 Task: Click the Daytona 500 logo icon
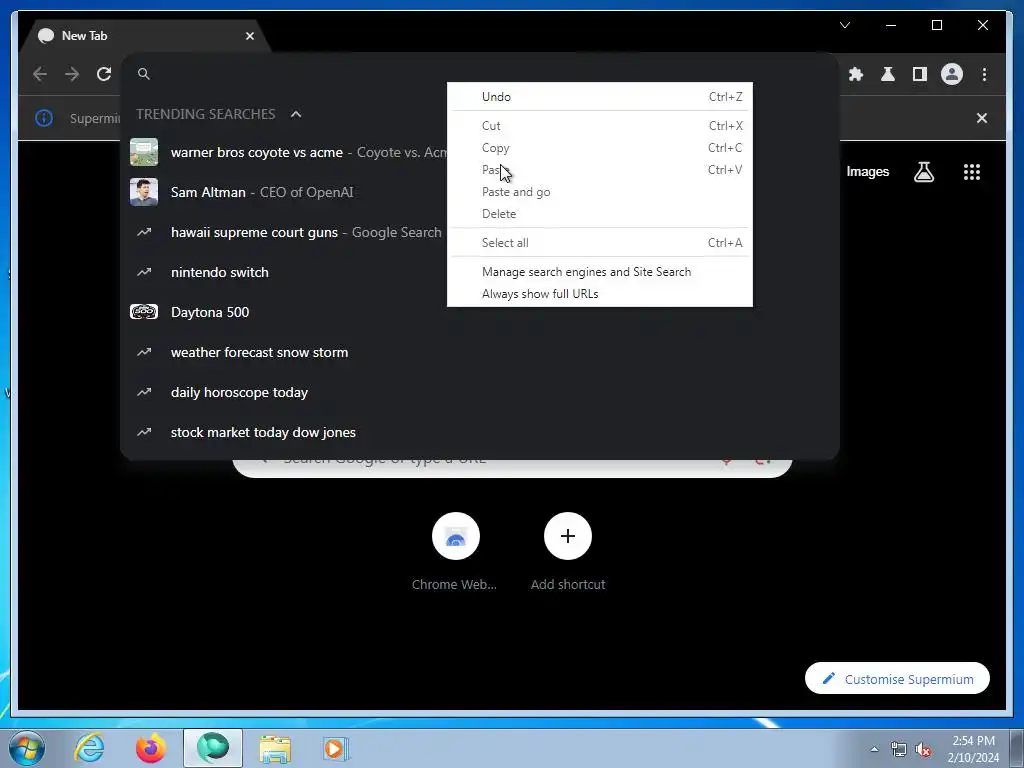[144, 312]
